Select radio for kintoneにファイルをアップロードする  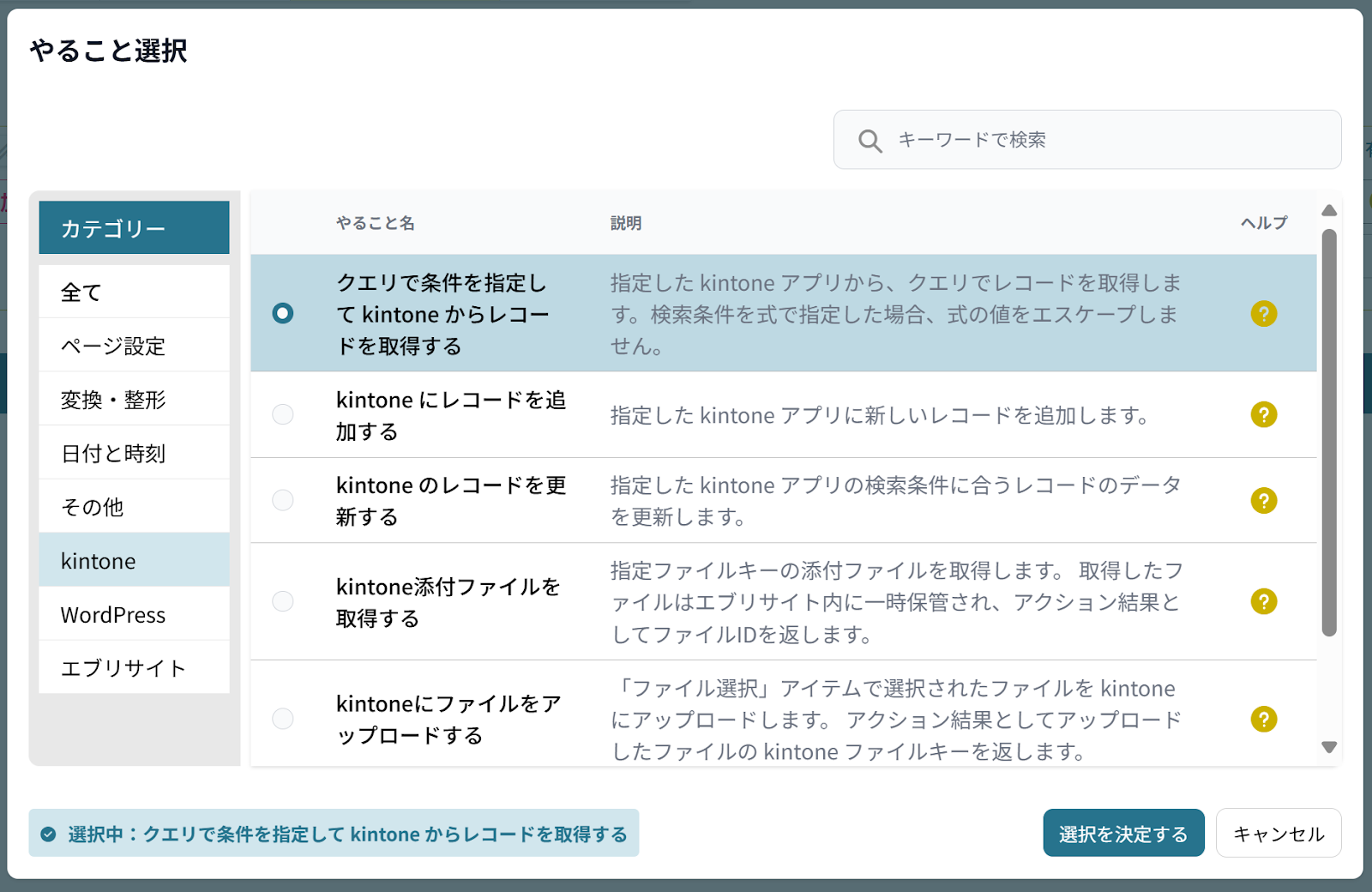[283, 720]
